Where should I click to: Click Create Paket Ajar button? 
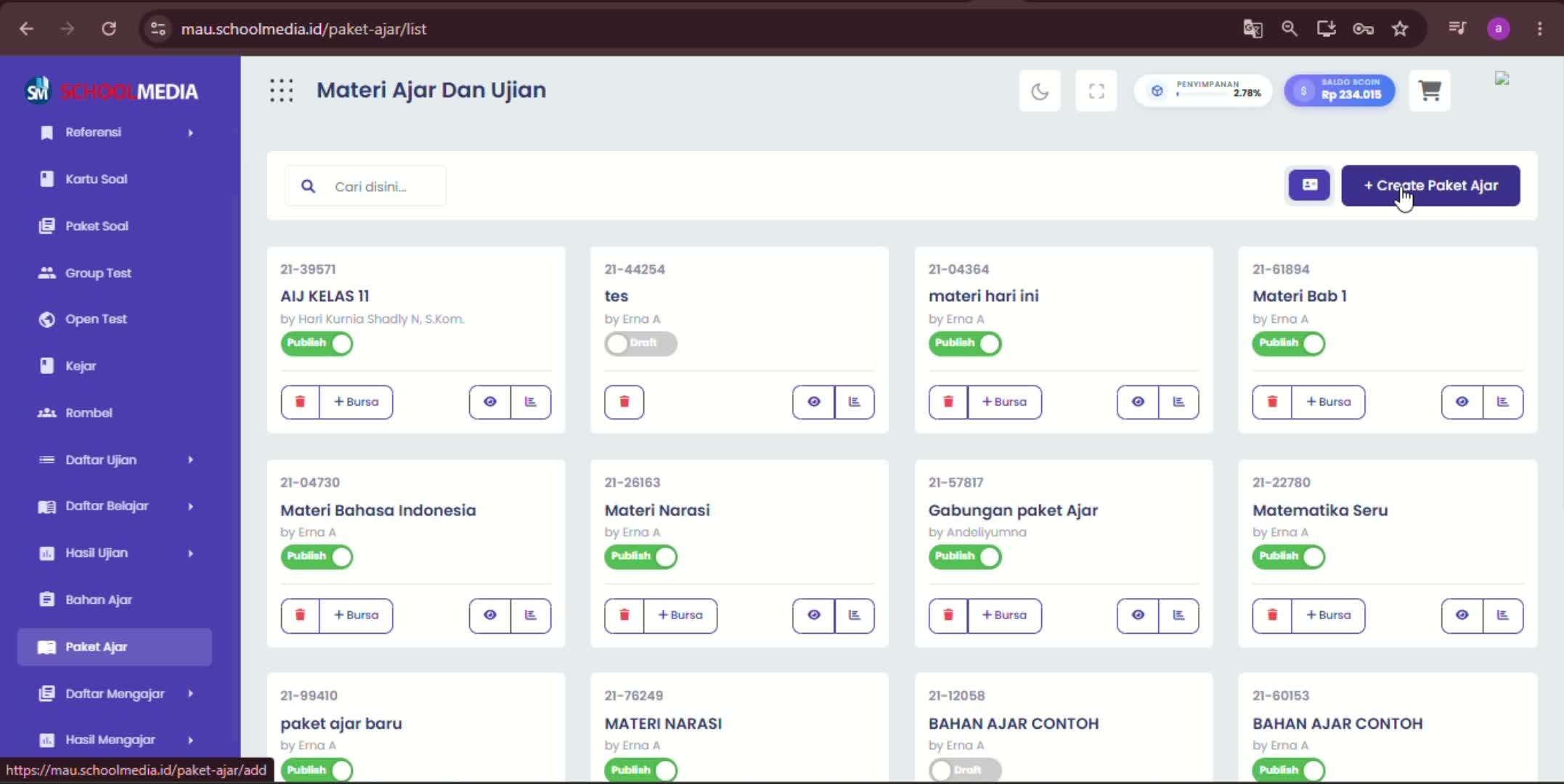1430,186
